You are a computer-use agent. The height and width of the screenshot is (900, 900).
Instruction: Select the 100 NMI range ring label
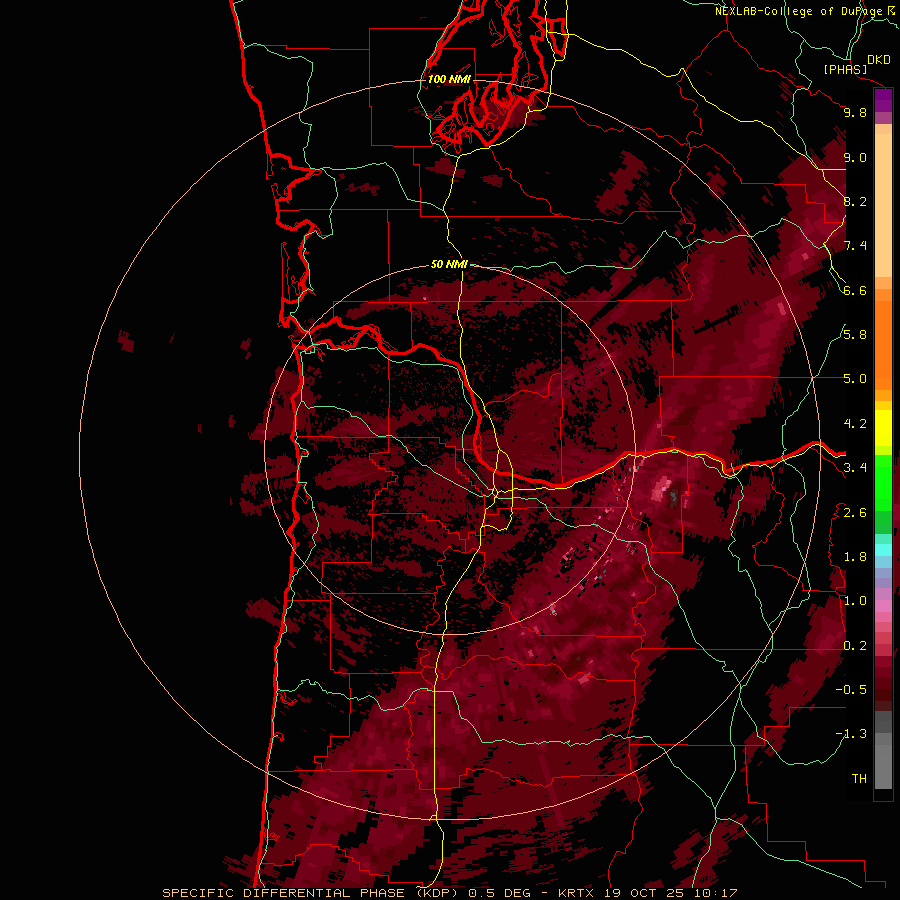449,79
